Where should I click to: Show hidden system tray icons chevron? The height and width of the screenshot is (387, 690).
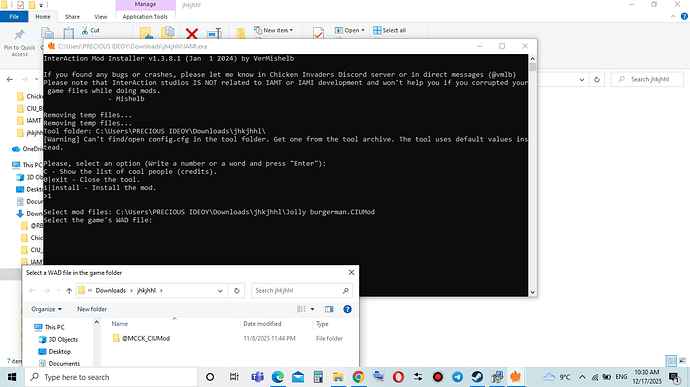(582, 377)
